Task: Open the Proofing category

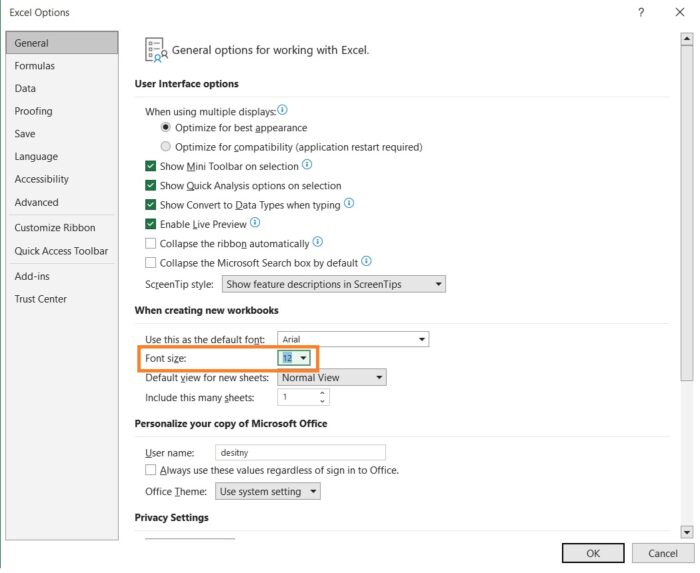Action: [x=62, y=111]
